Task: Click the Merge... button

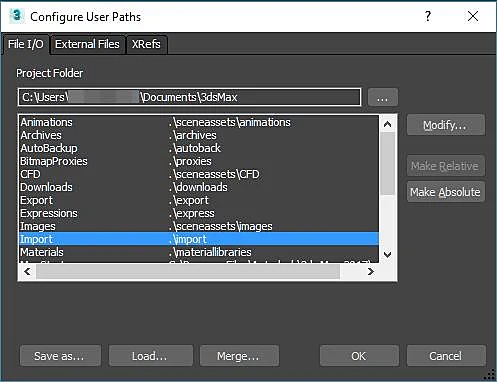Action: (x=239, y=356)
